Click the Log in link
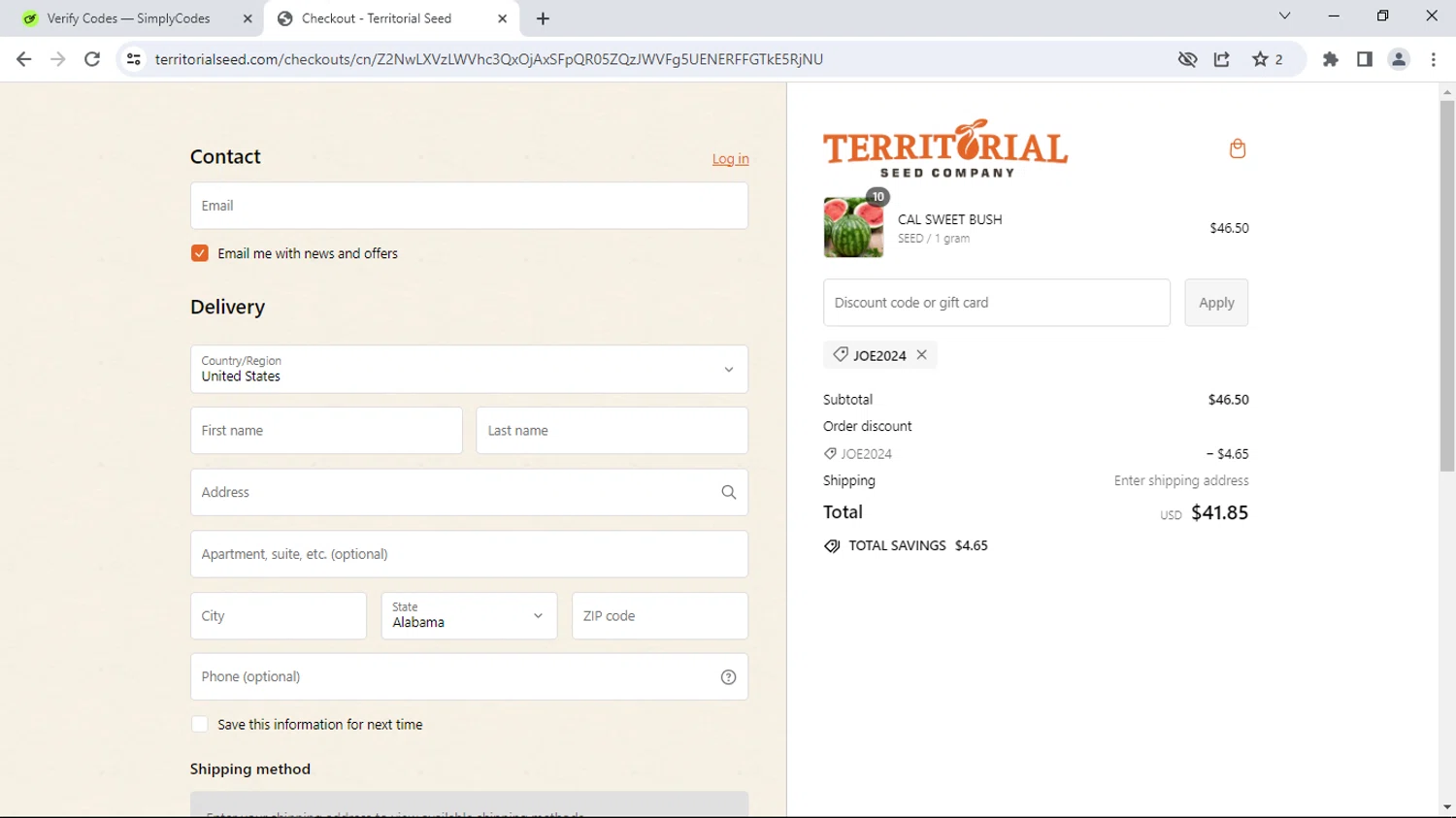This screenshot has height=818, width=1456. [x=731, y=159]
